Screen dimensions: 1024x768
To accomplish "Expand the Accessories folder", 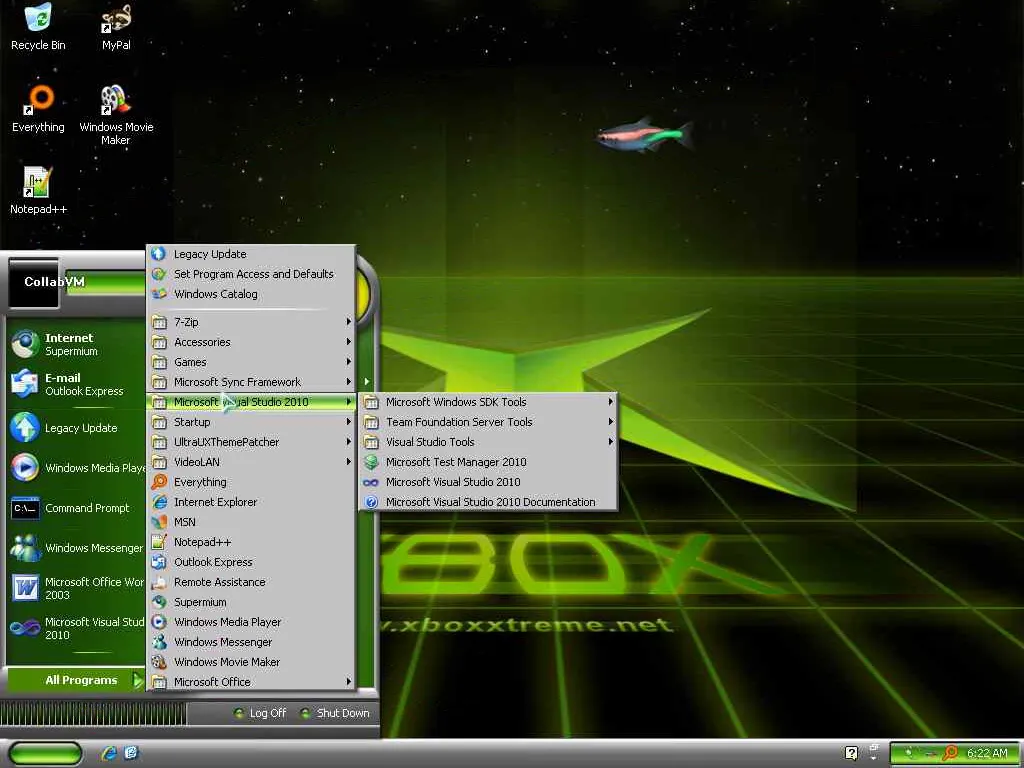I will coord(251,342).
